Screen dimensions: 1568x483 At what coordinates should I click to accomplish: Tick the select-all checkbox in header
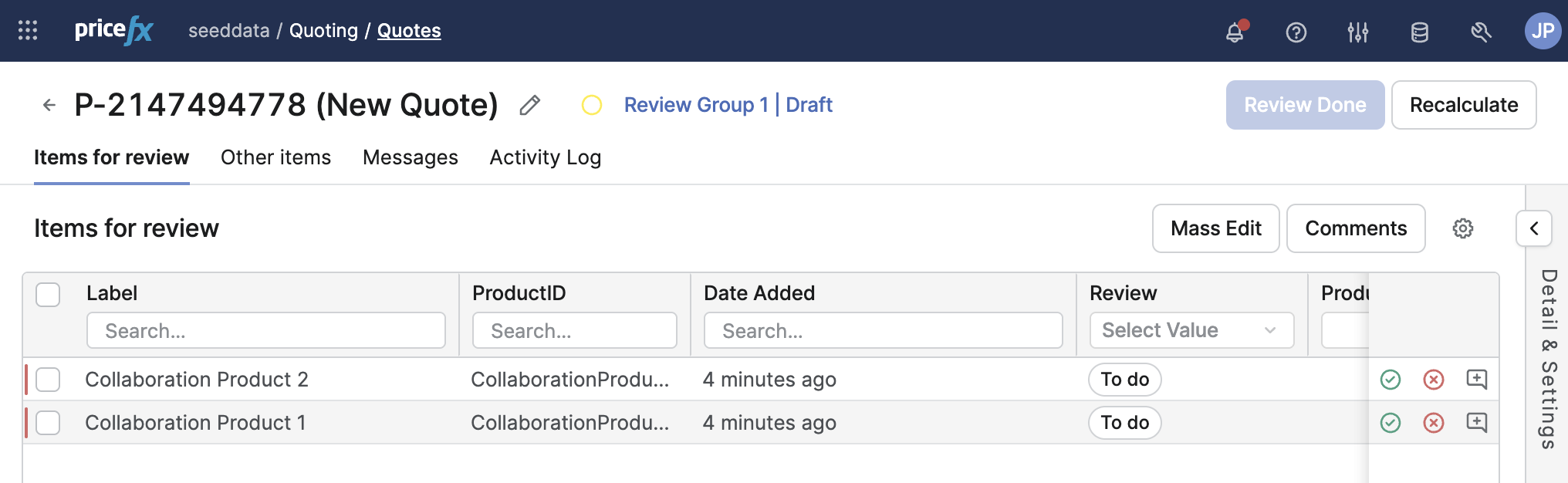click(x=48, y=294)
